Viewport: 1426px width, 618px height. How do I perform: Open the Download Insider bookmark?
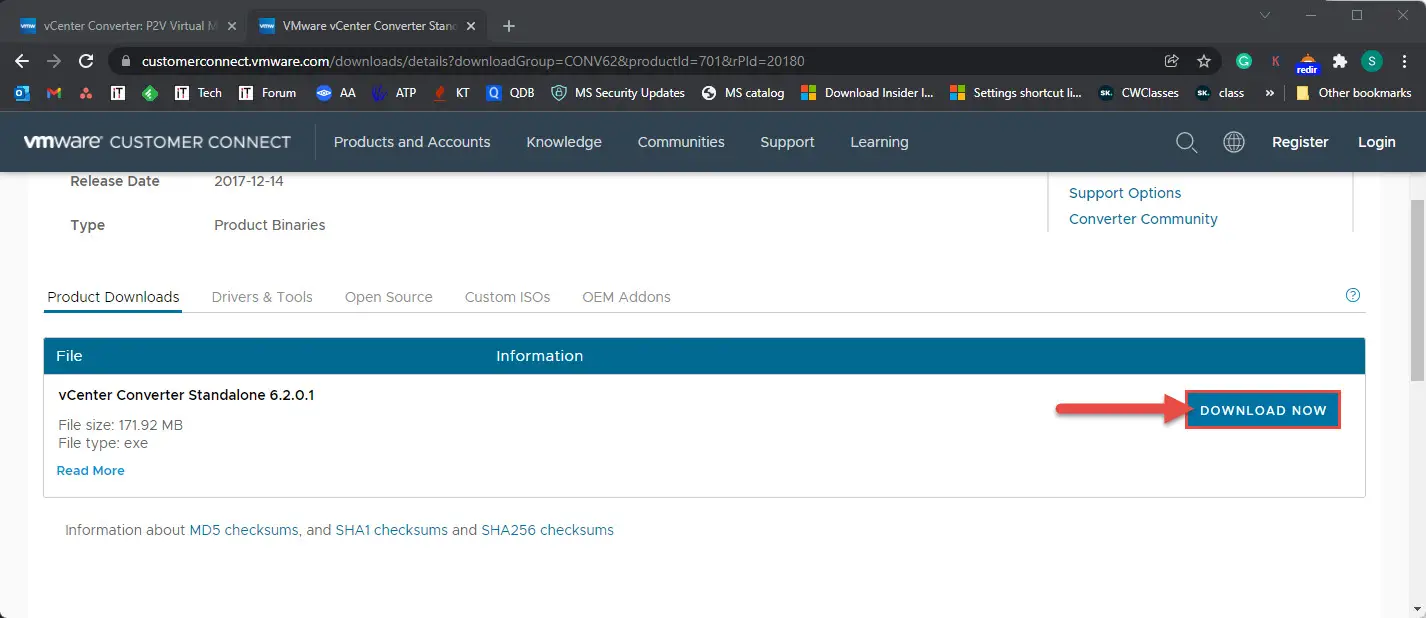click(x=867, y=93)
